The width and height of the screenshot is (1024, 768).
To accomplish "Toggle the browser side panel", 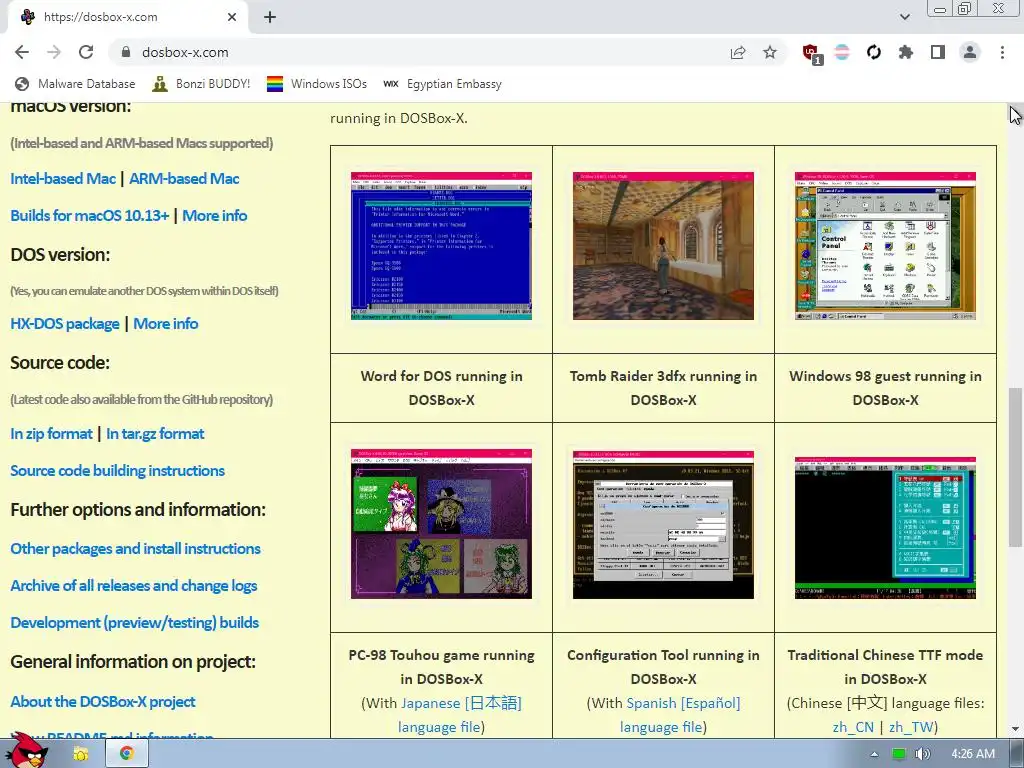I will point(938,52).
